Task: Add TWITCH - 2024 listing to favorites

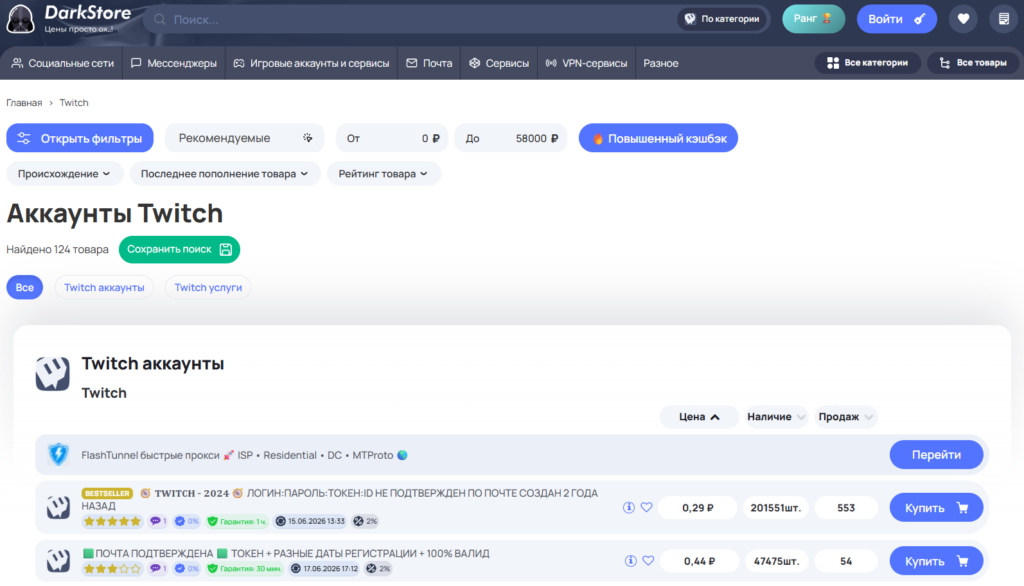Action: [647, 507]
